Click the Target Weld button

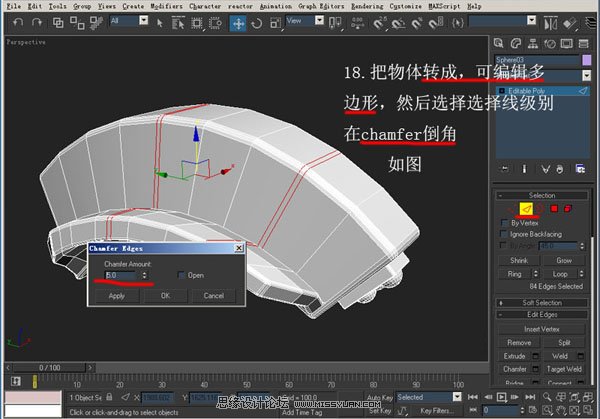(x=564, y=369)
